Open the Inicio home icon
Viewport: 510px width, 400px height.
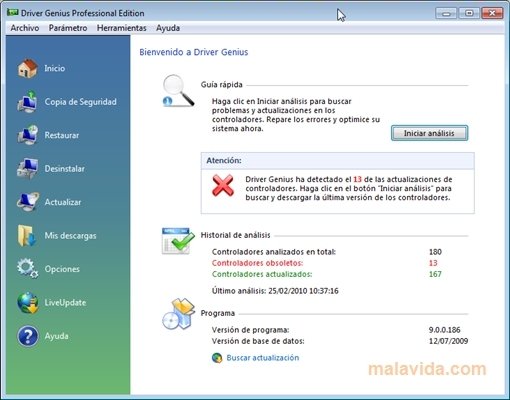(28, 68)
